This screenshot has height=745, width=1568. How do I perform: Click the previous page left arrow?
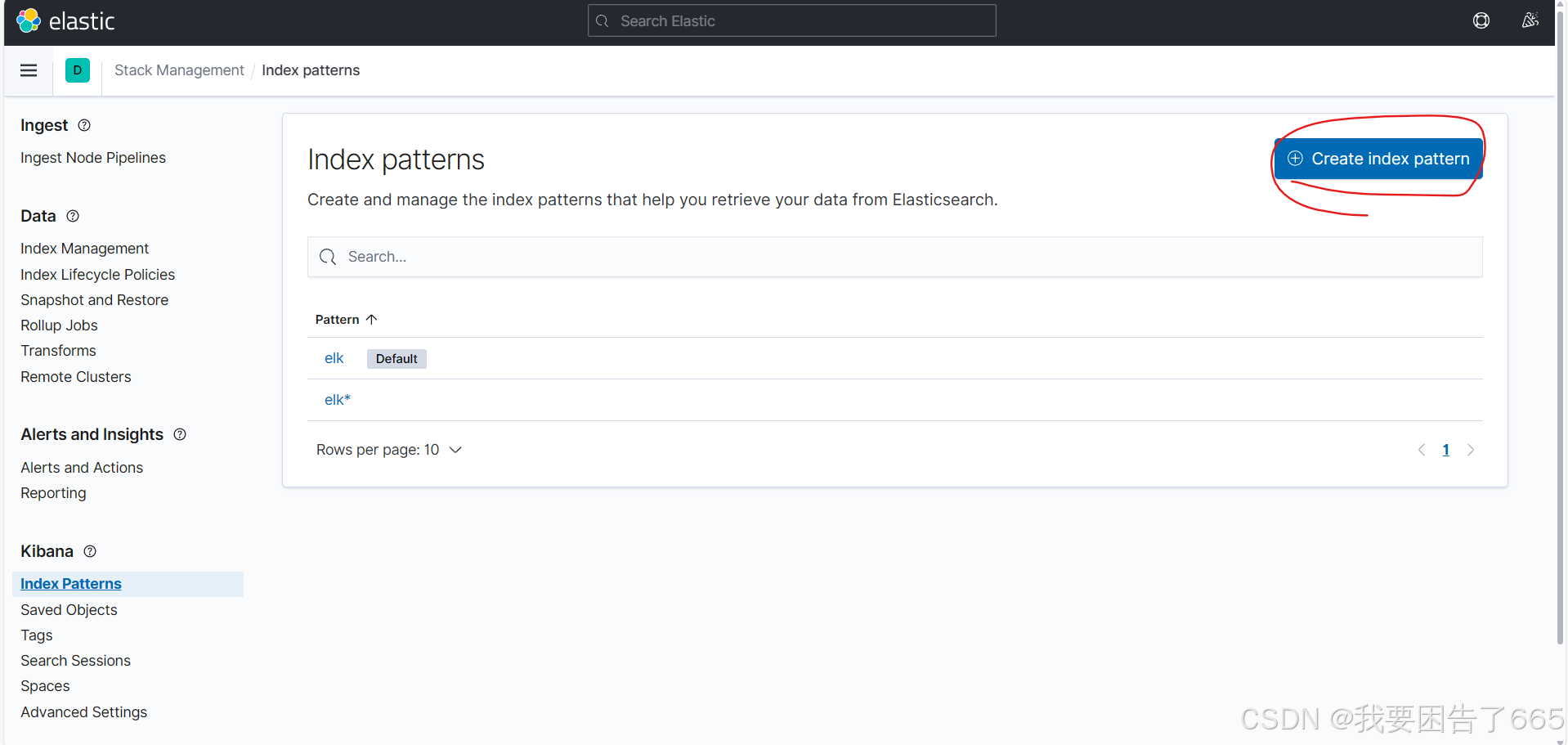pos(1421,450)
